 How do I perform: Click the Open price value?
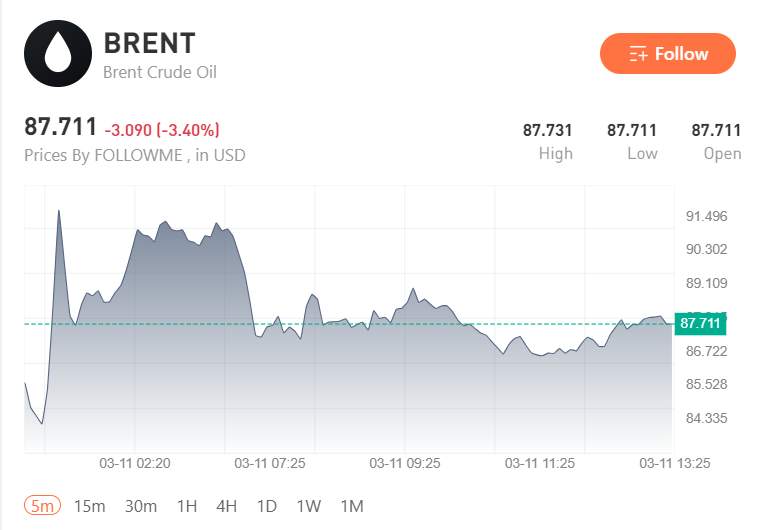pos(716,130)
